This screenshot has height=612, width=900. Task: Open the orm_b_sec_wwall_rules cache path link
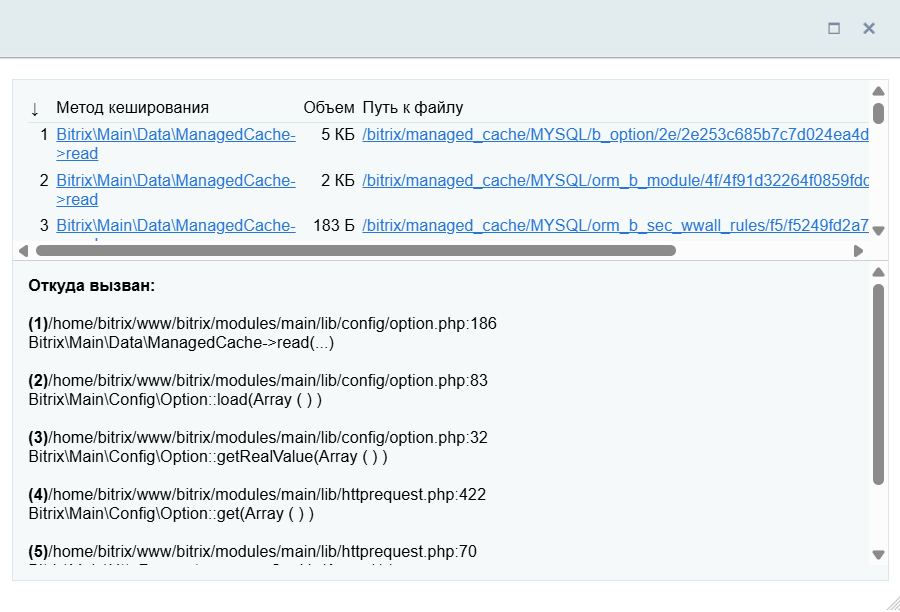[615, 226]
